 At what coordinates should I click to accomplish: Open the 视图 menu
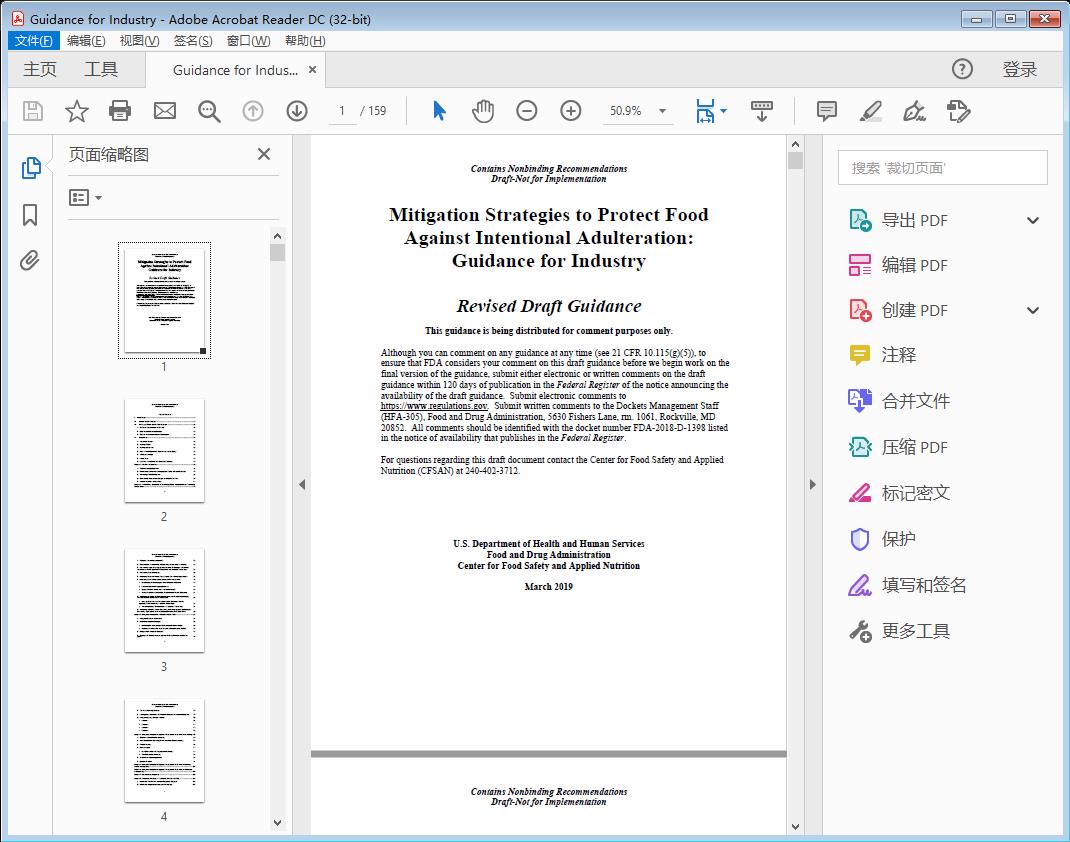(137, 40)
